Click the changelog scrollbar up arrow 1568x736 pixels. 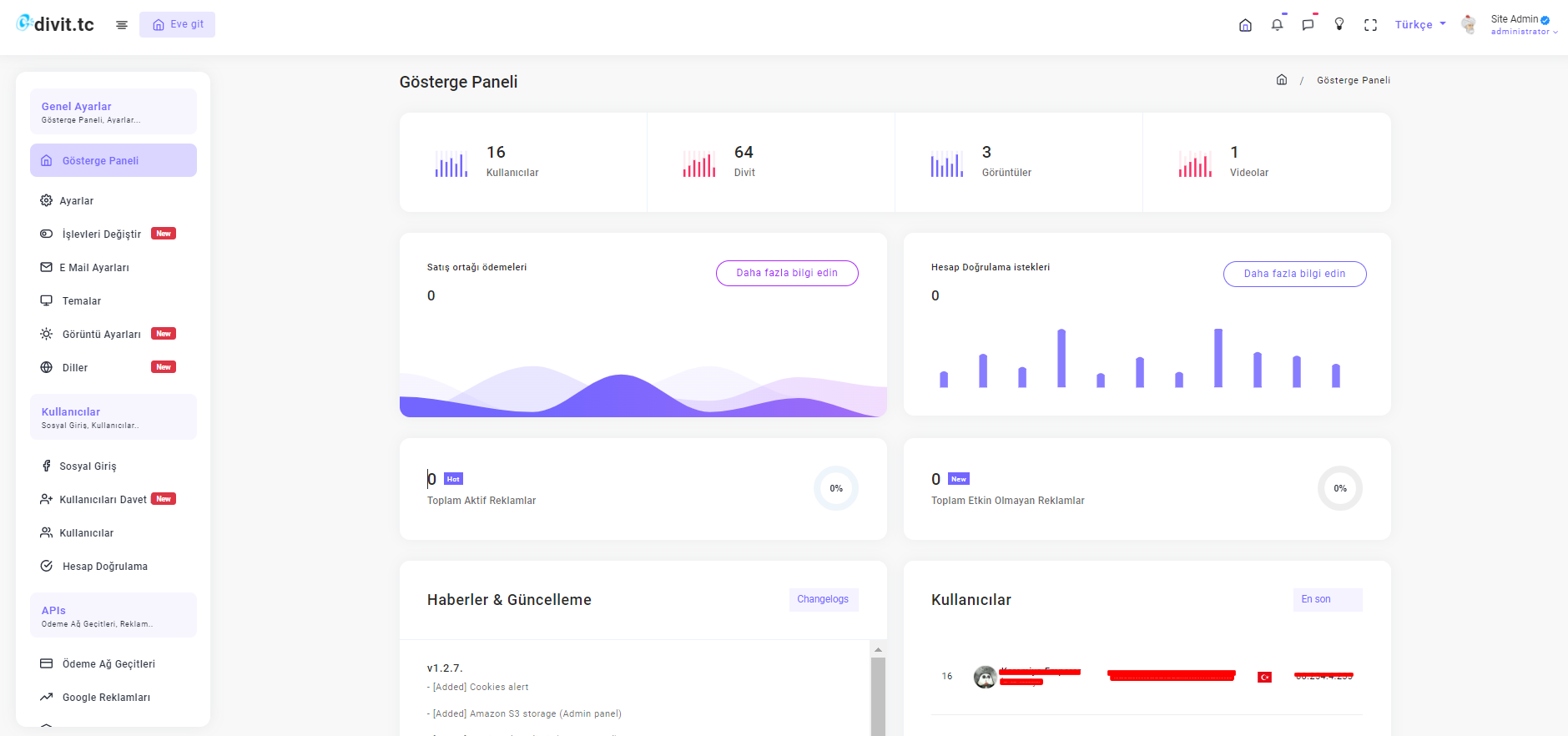[x=878, y=649]
